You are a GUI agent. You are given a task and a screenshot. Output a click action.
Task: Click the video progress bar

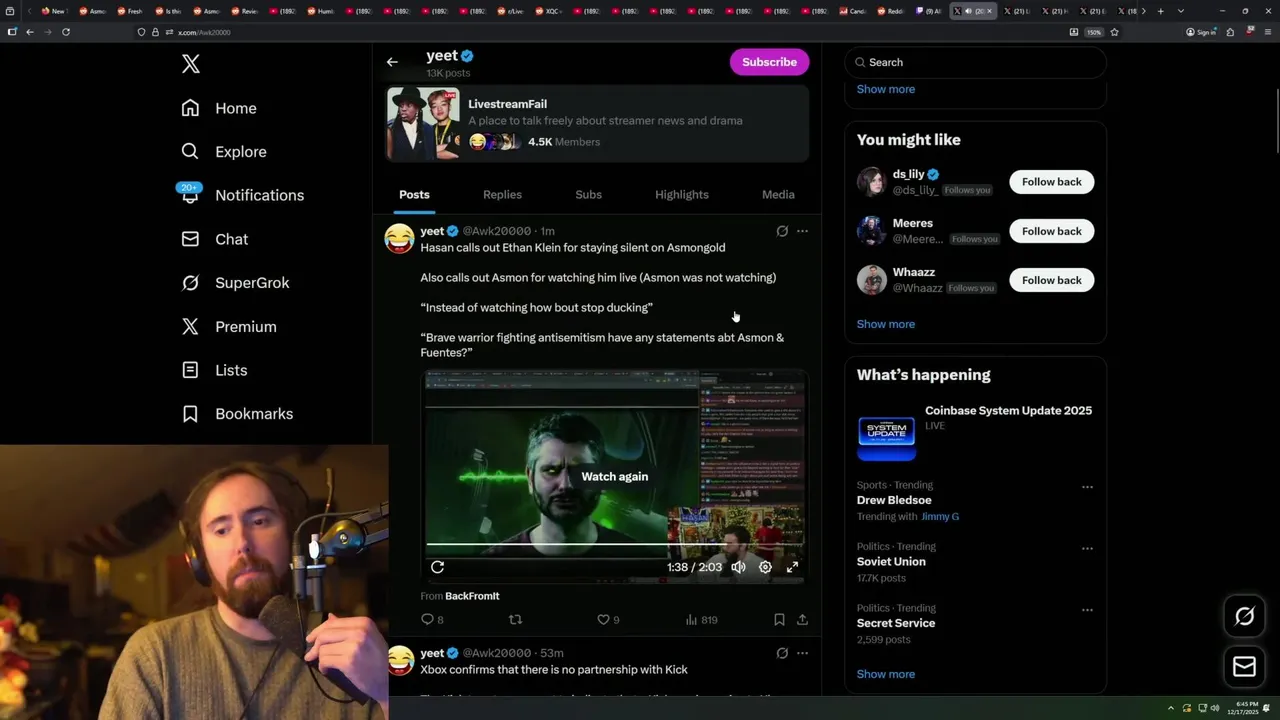click(614, 545)
